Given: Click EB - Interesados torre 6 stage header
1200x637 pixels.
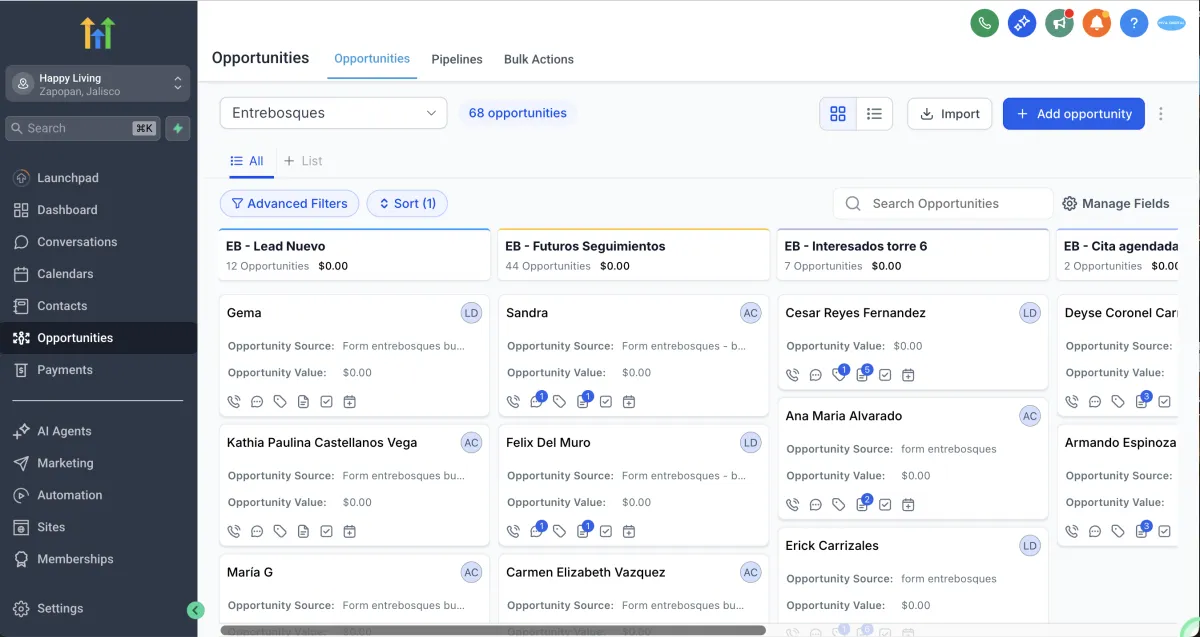Looking at the screenshot, I should coord(913,255).
